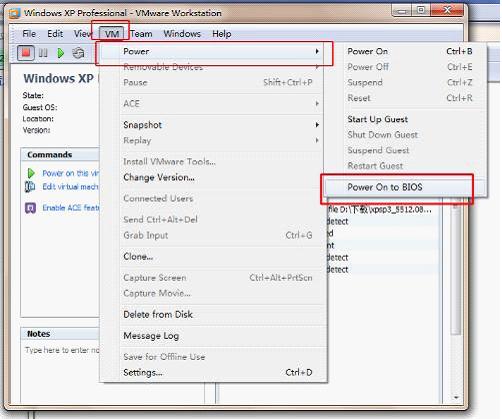Click Power on this virtual machine link

tap(71, 173)
